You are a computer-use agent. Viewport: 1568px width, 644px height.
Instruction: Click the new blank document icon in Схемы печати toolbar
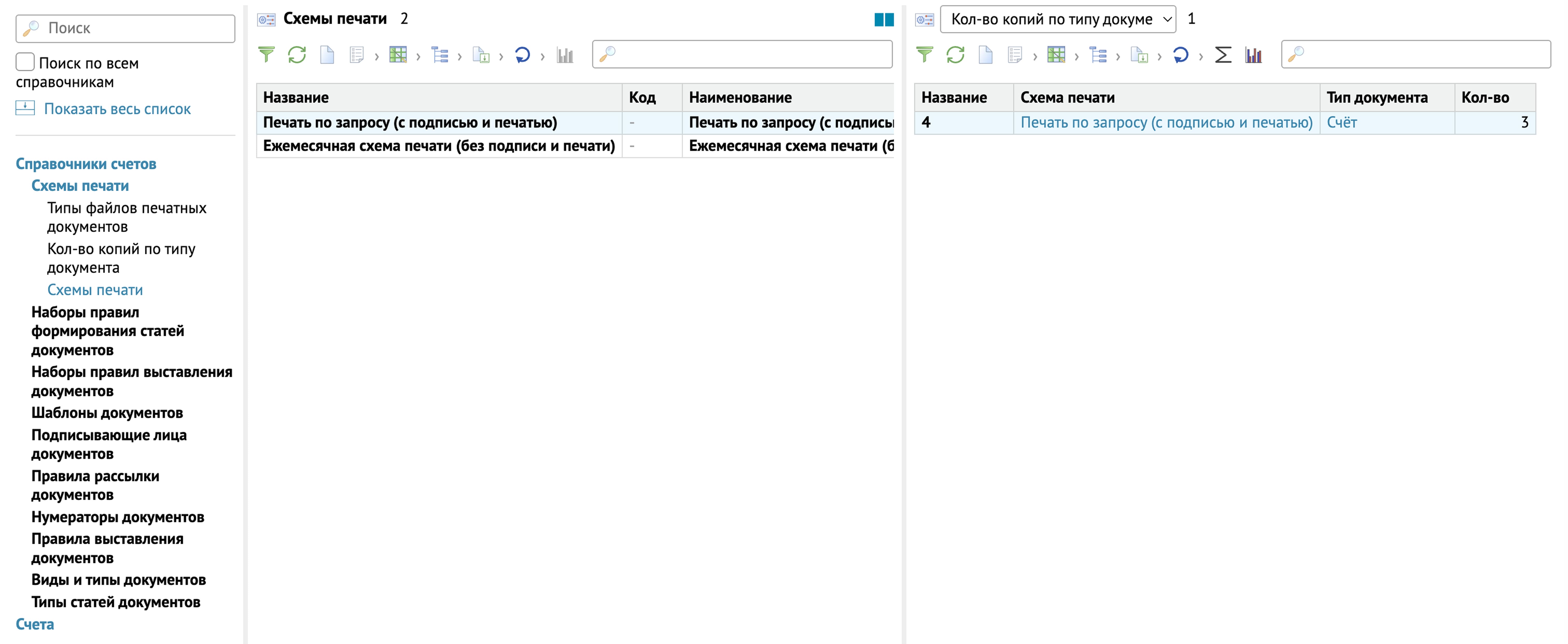(x=327, y=55)
